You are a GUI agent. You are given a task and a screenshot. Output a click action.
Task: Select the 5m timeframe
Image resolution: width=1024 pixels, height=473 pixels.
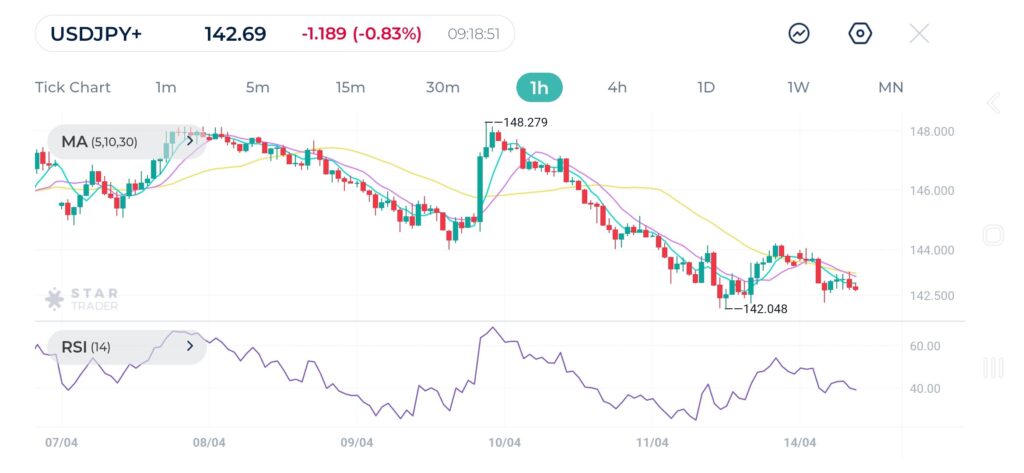coord(258,87)
